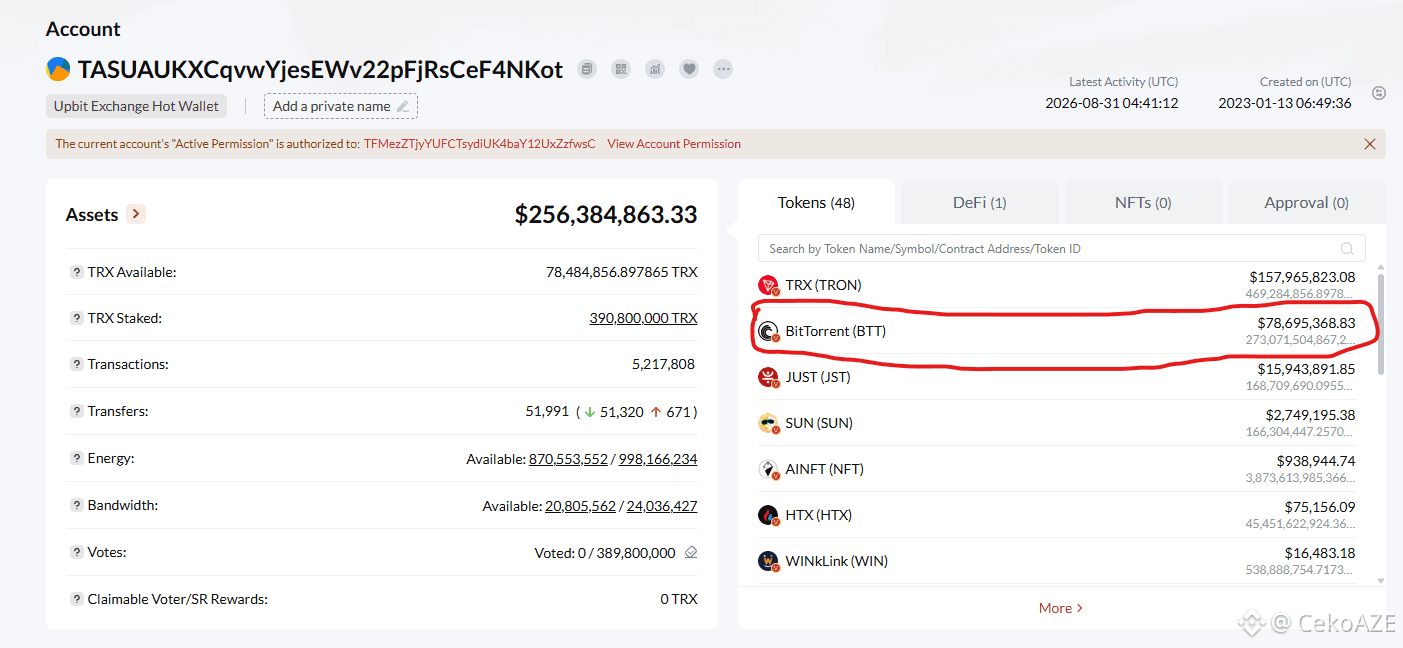Image resolution: width=1403 pixels, height=648 pixels.
Task: Click the latest activity time 2026-08-31 04:41:12
Action: click(x=1111, y=103)
